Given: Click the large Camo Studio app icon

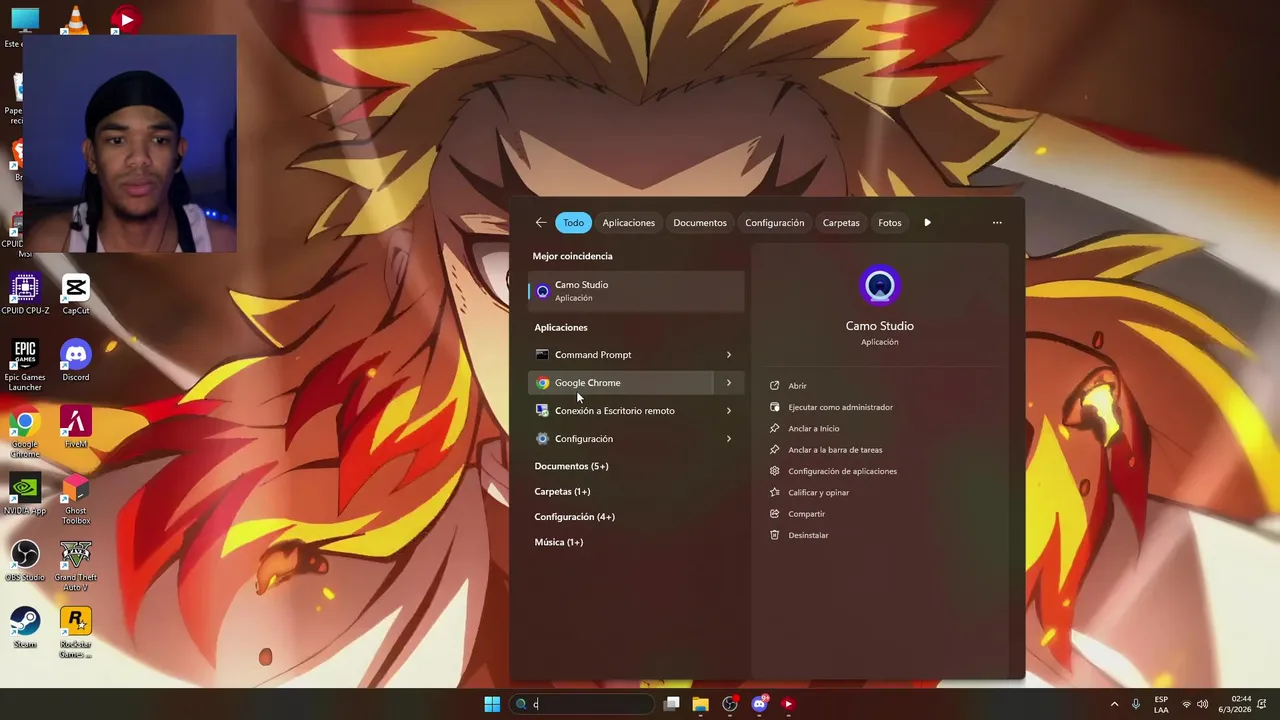Looking at the screenshot, I should pyautogui.click(x=880, y=287).
